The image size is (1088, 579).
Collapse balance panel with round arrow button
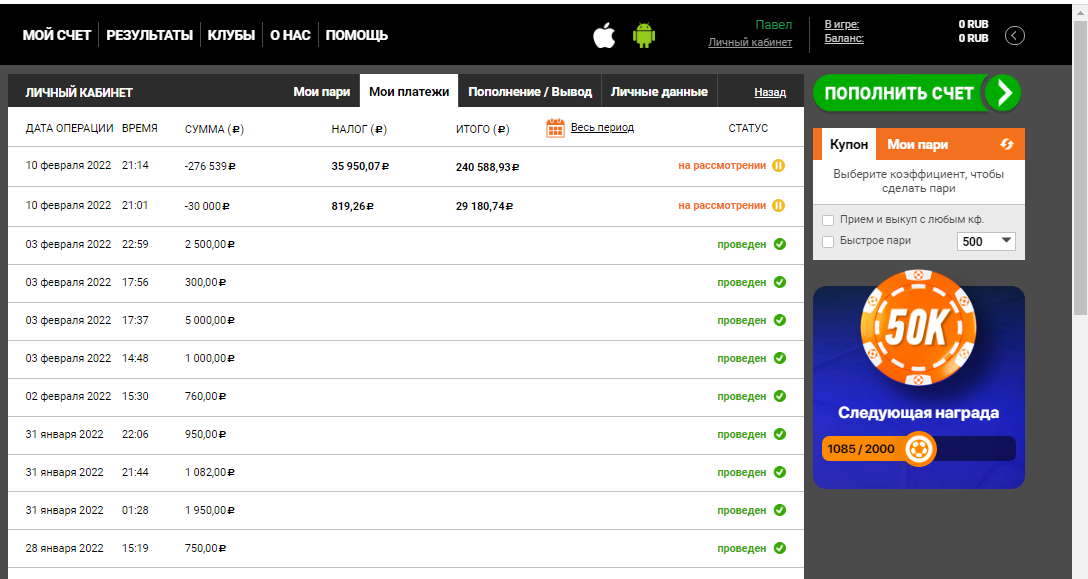tap(1015, 36)
